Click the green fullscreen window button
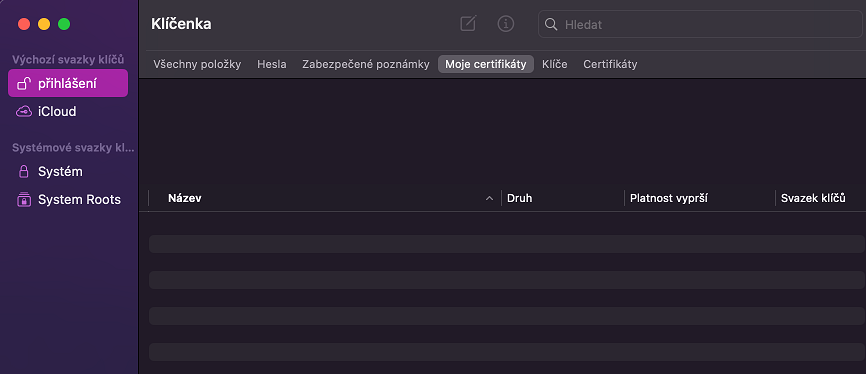Viewport: 866px width, 374px height. (x=64, y=24)
